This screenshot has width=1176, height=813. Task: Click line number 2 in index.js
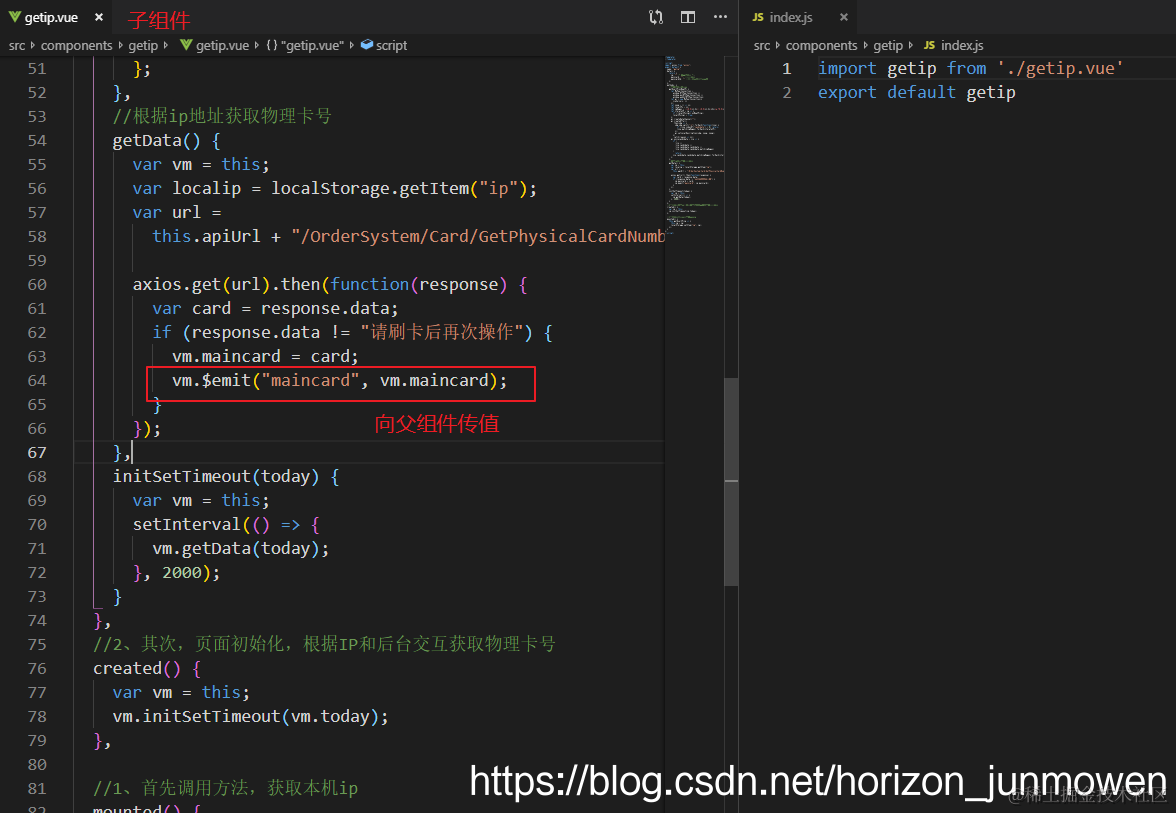click(x=787, y=92)
